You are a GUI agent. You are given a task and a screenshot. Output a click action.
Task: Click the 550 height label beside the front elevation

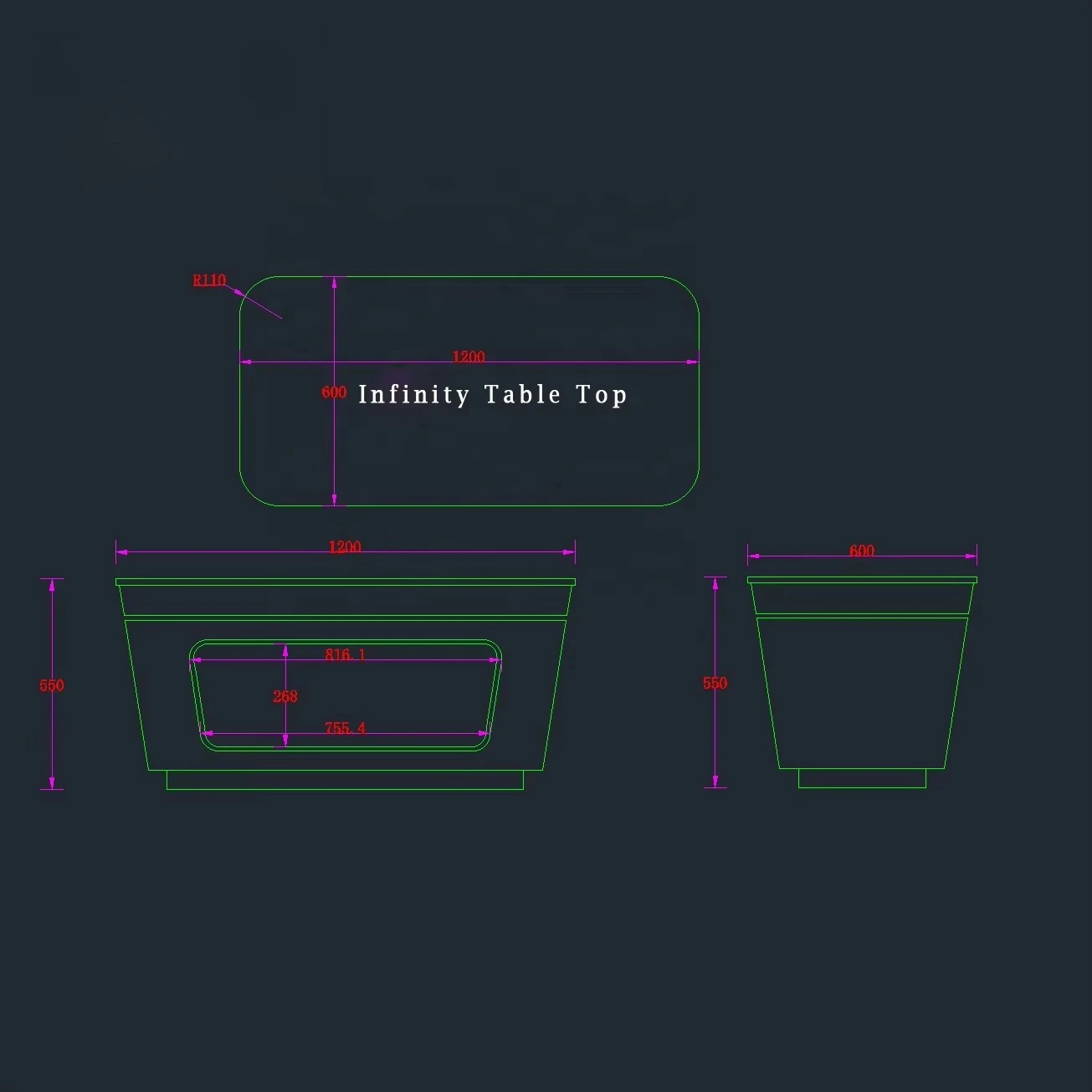tap(52, 685)
